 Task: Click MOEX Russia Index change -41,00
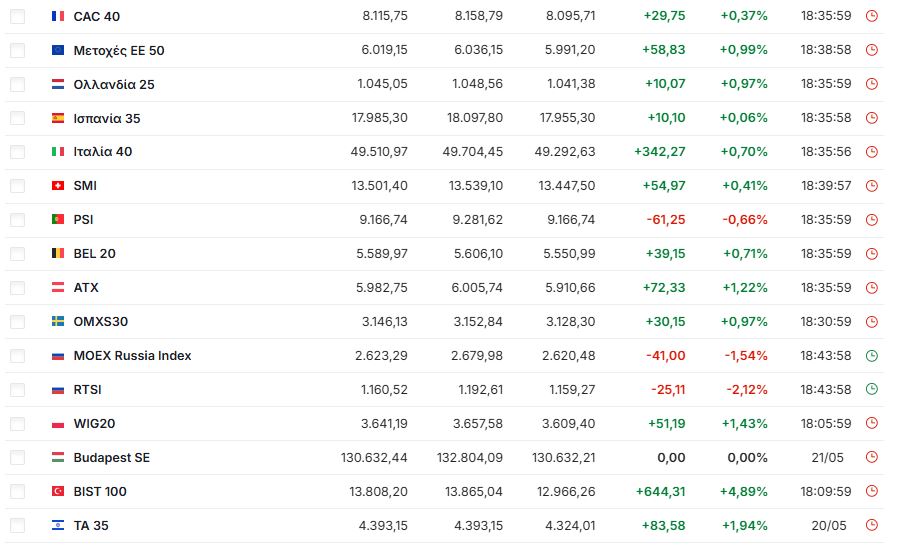665,356
